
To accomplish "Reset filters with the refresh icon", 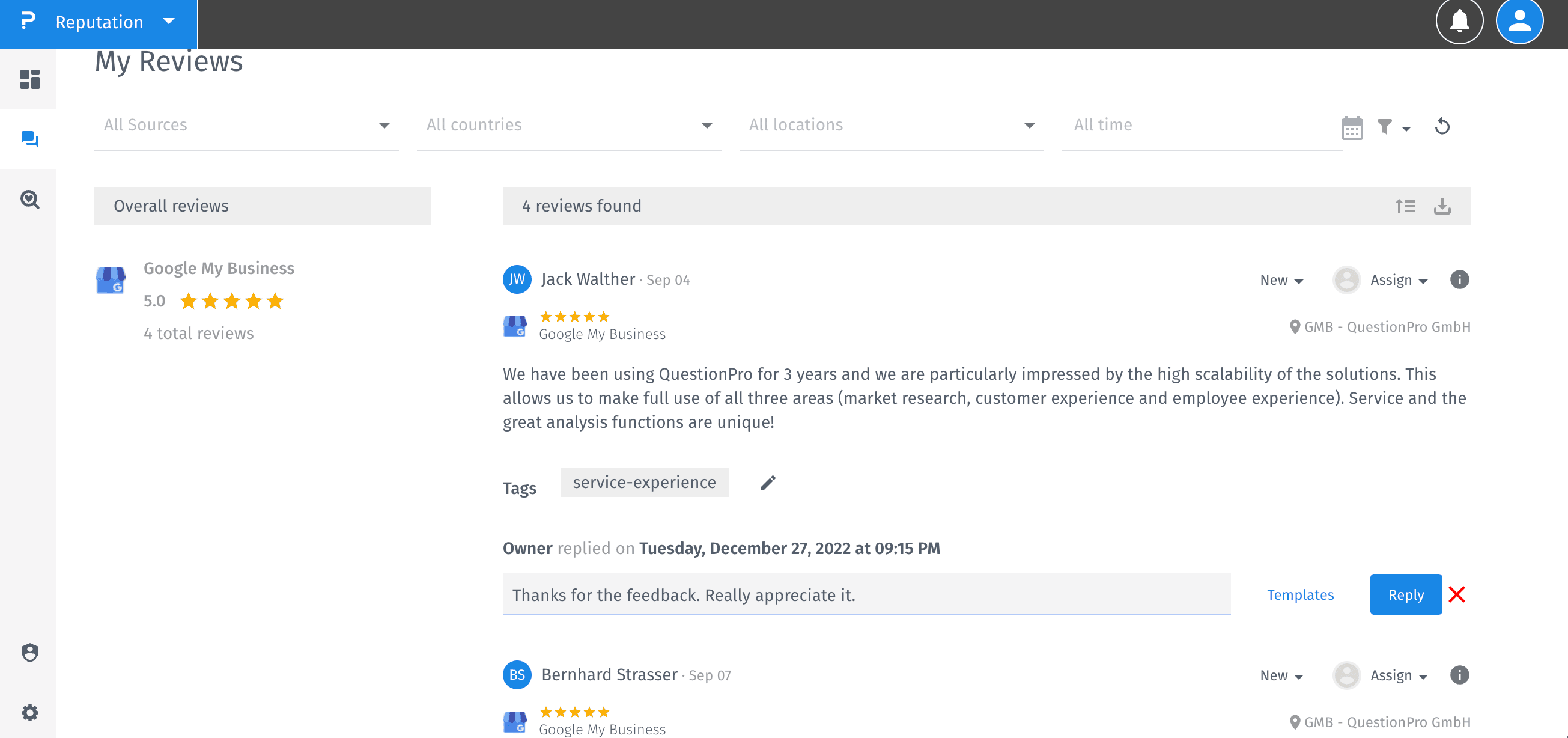I will click(1442, 126).
